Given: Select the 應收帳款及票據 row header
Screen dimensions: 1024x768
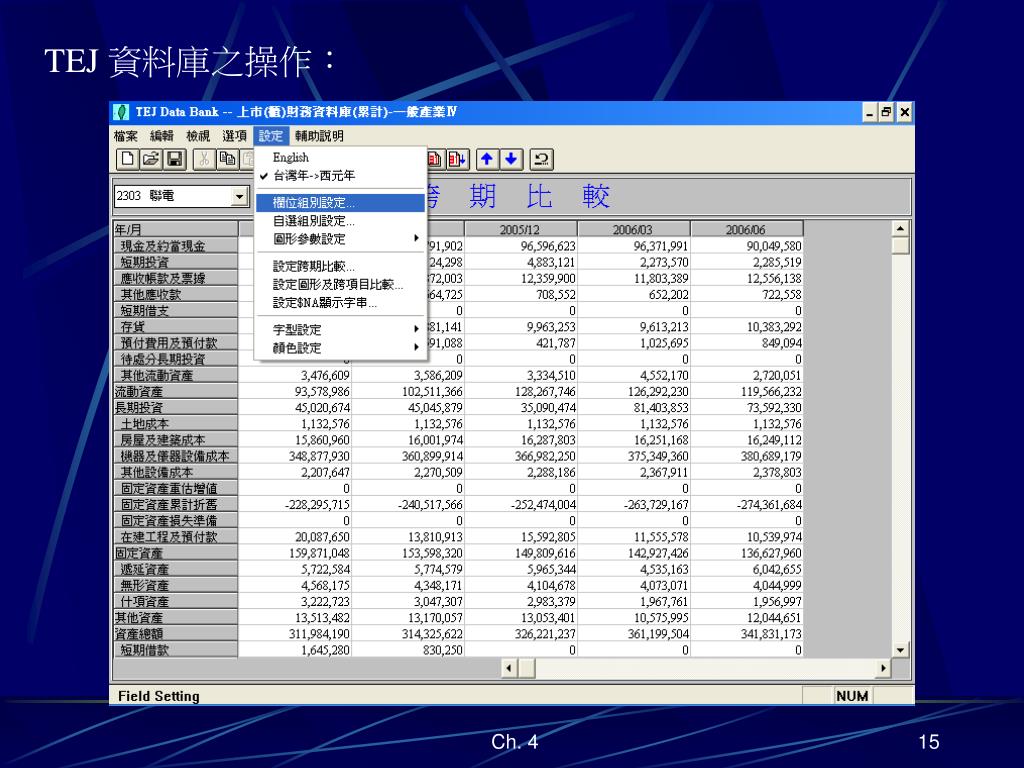Looking at the screenshot, I should click(x=176, y=278).
